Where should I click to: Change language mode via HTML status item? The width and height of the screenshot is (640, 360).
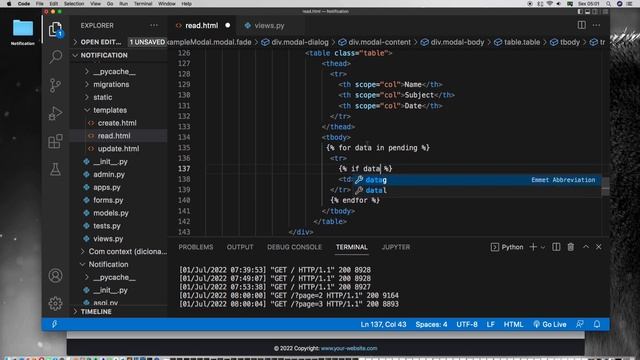click(x=513, y=324)
